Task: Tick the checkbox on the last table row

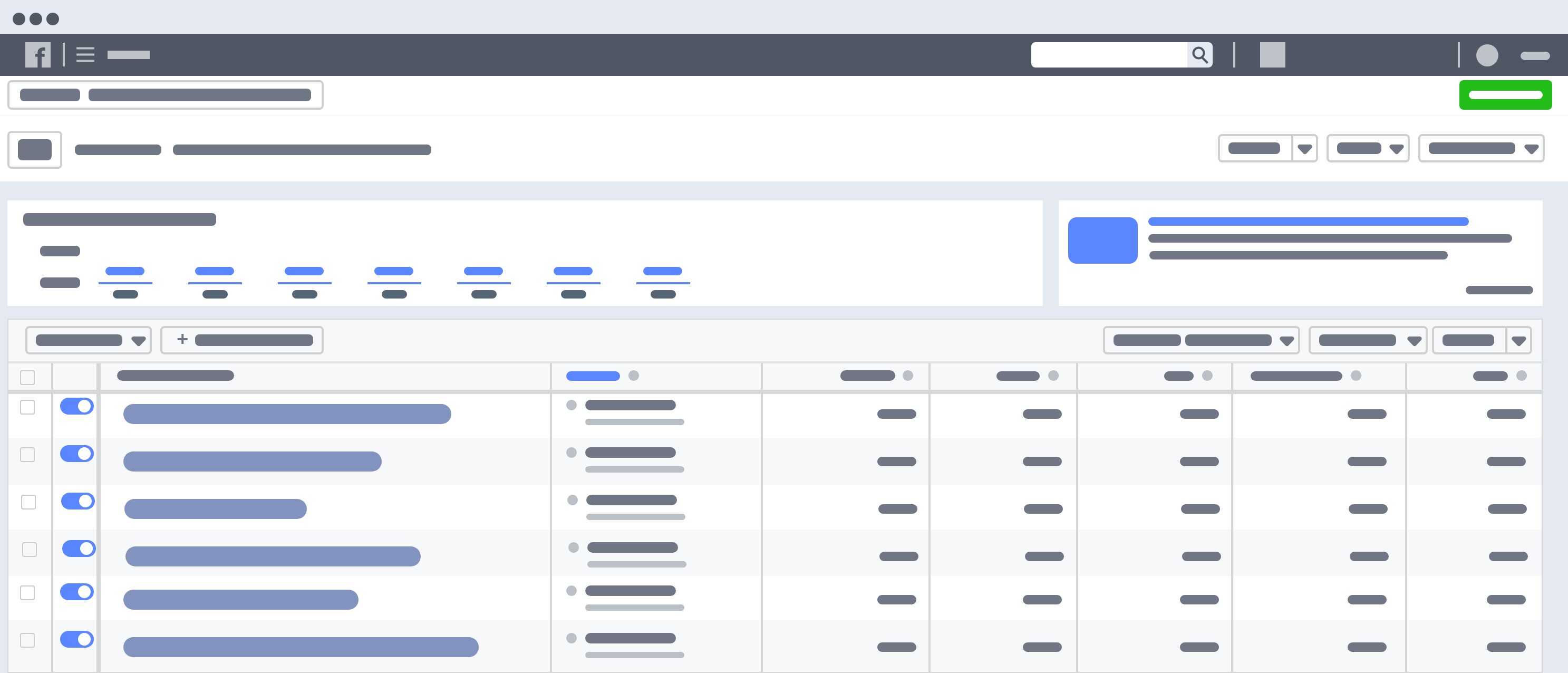Action: [27, 640]
